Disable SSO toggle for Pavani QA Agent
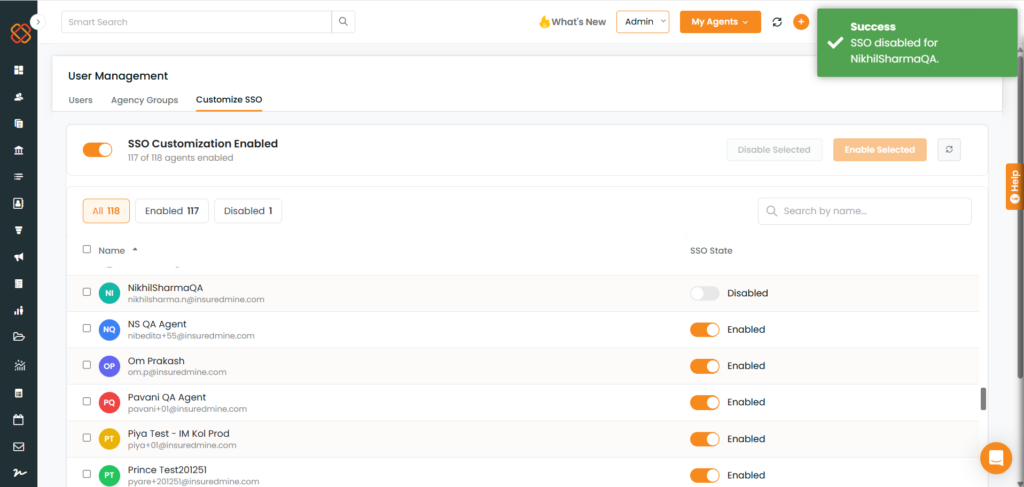 (x=705, y=402)
